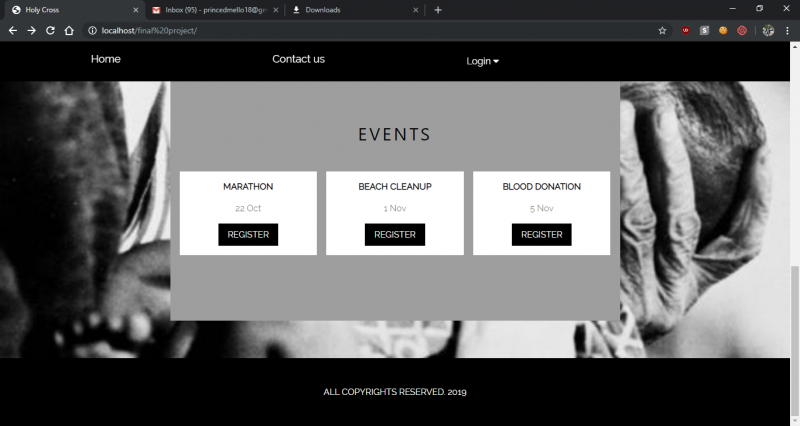Expand the Login dropdown menu
The width and height of the screenshot is (800, 426).
(482, 61)
